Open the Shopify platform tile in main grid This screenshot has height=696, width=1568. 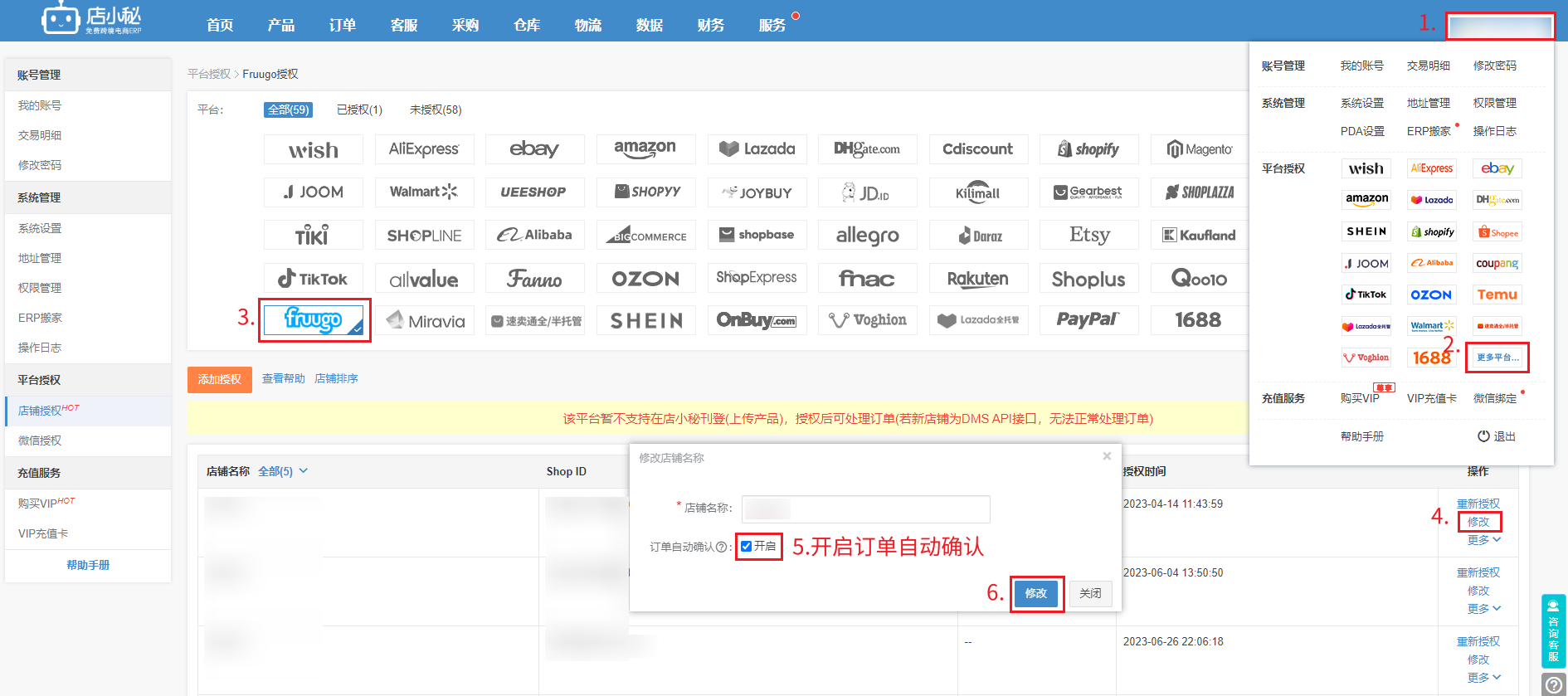tap(1088, 149)
